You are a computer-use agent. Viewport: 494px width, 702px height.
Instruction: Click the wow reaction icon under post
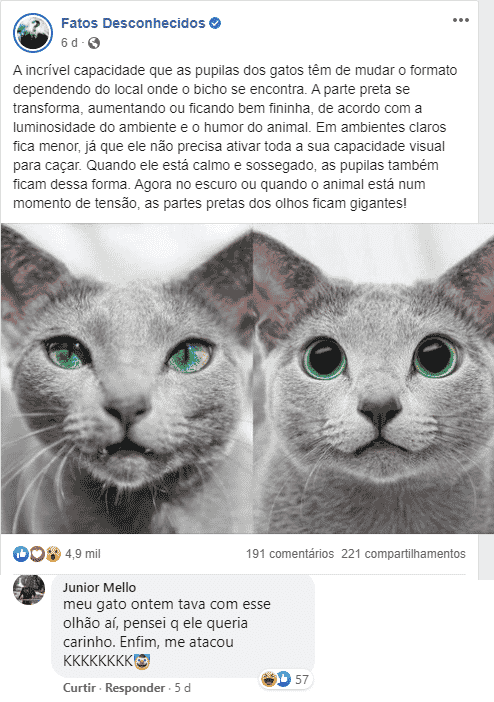click(x=53, y=554)
